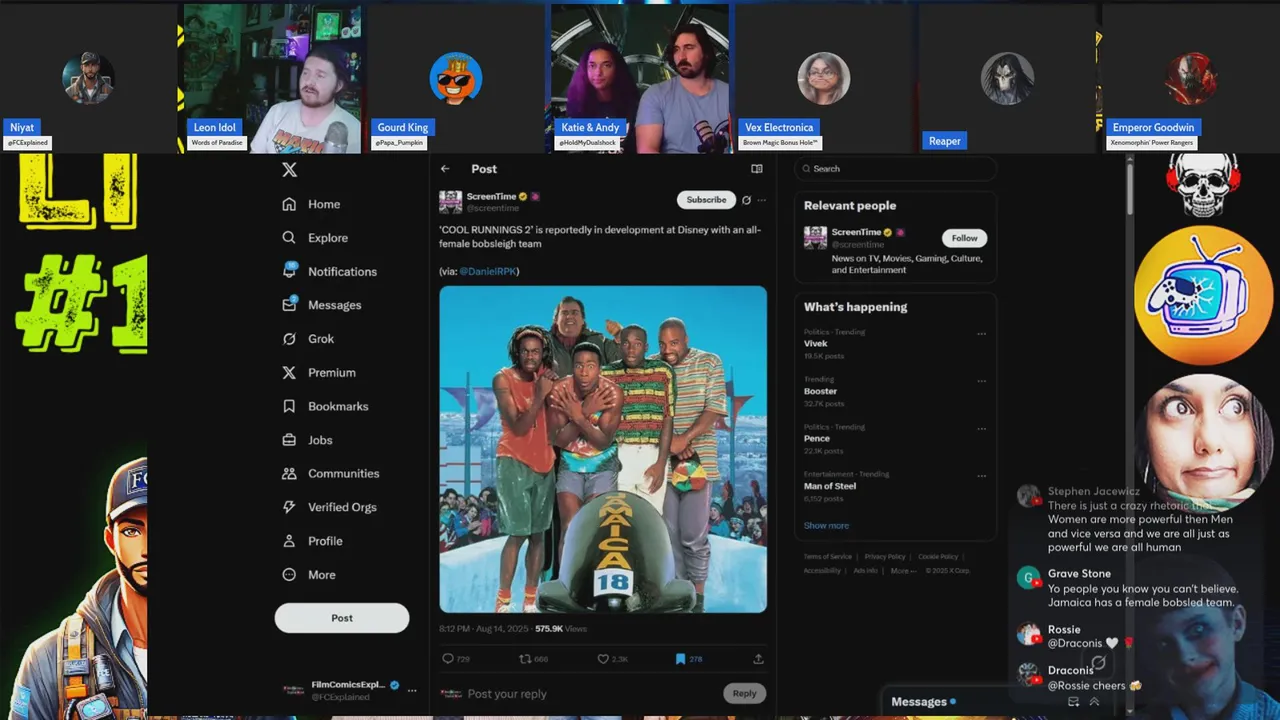Click Gourd King's pumpkin avatar
The image size is (1280, 720).
456,78
